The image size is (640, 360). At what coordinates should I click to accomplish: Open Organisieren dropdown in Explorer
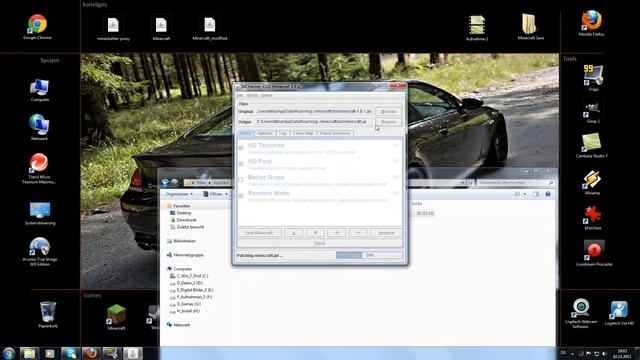pyautogui.click(x=179, y=194)
